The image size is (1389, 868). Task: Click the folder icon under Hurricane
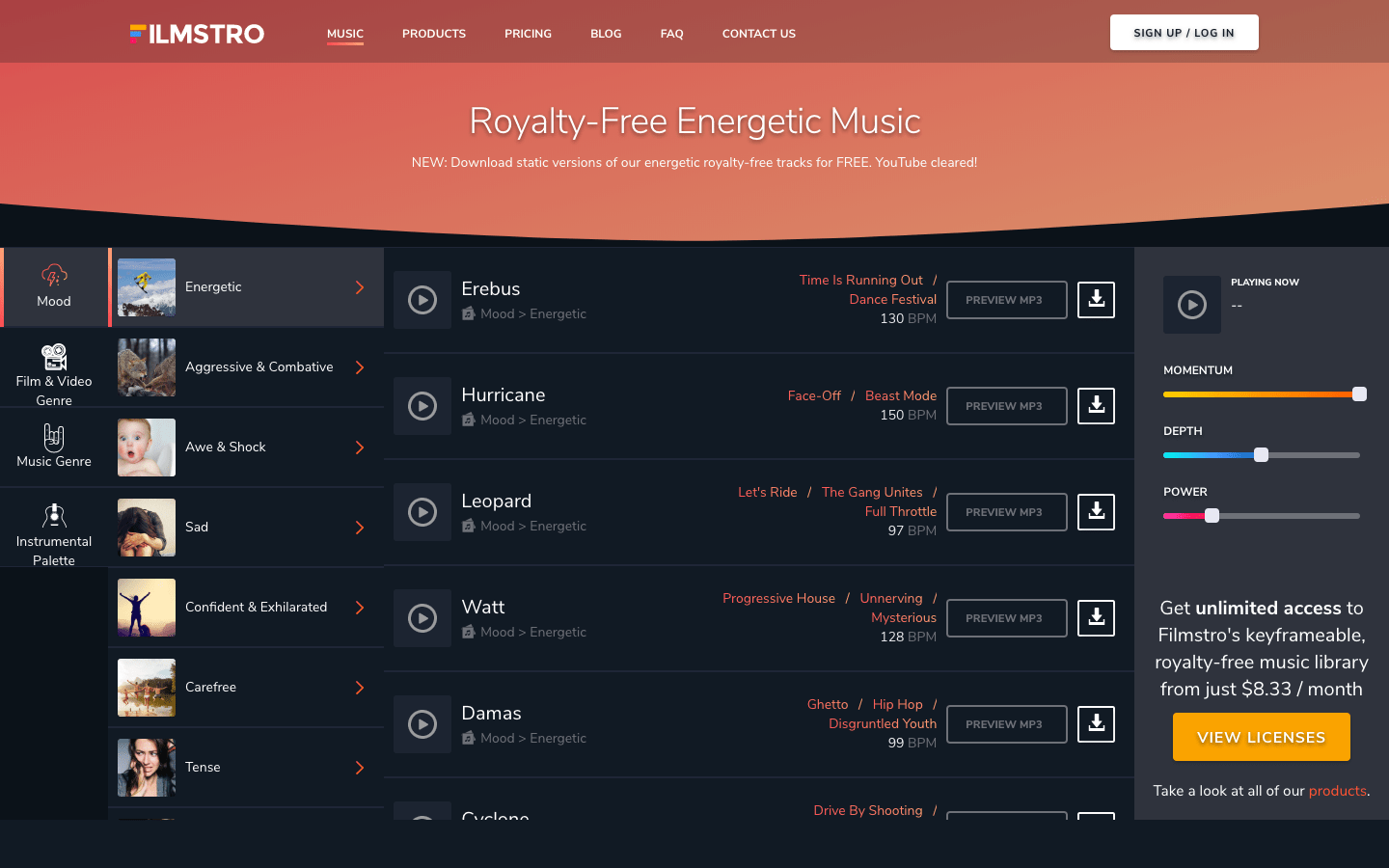tap(469, 420)
